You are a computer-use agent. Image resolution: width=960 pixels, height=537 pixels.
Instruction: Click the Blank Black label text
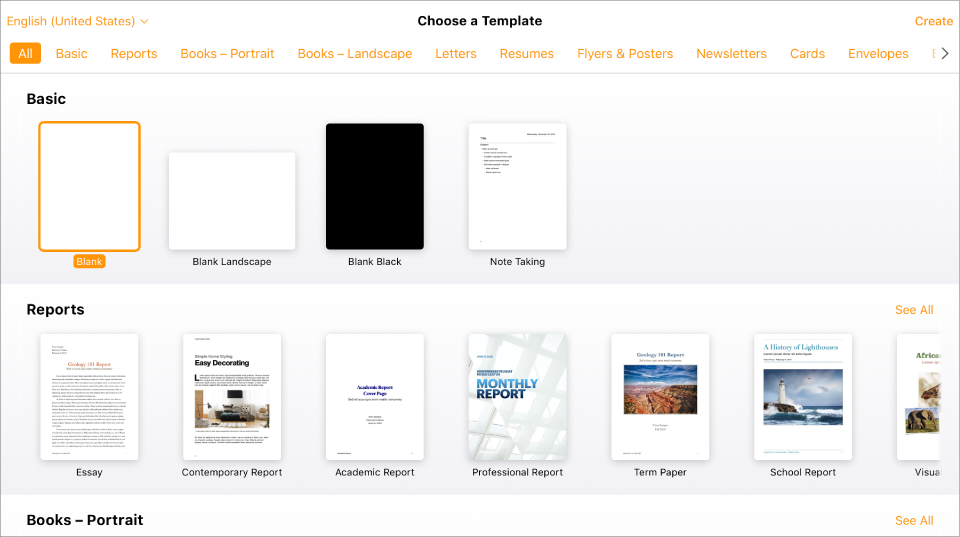pos(375,261)
